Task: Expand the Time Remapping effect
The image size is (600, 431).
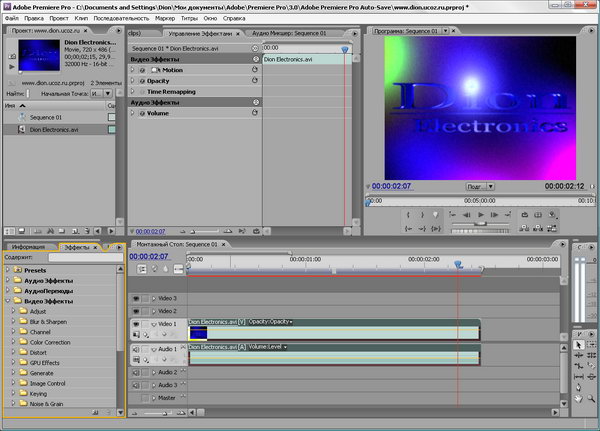Action: click(133, 91)
